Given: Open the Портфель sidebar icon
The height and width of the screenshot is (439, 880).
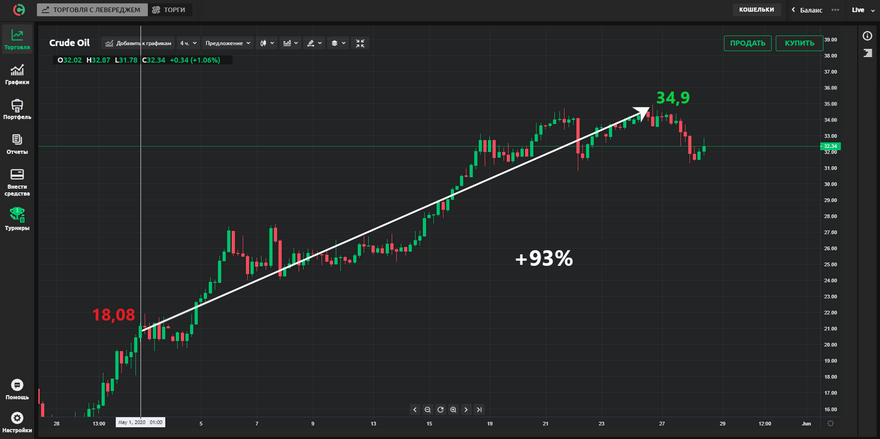Looking at the screenshot, I should 17,109.
